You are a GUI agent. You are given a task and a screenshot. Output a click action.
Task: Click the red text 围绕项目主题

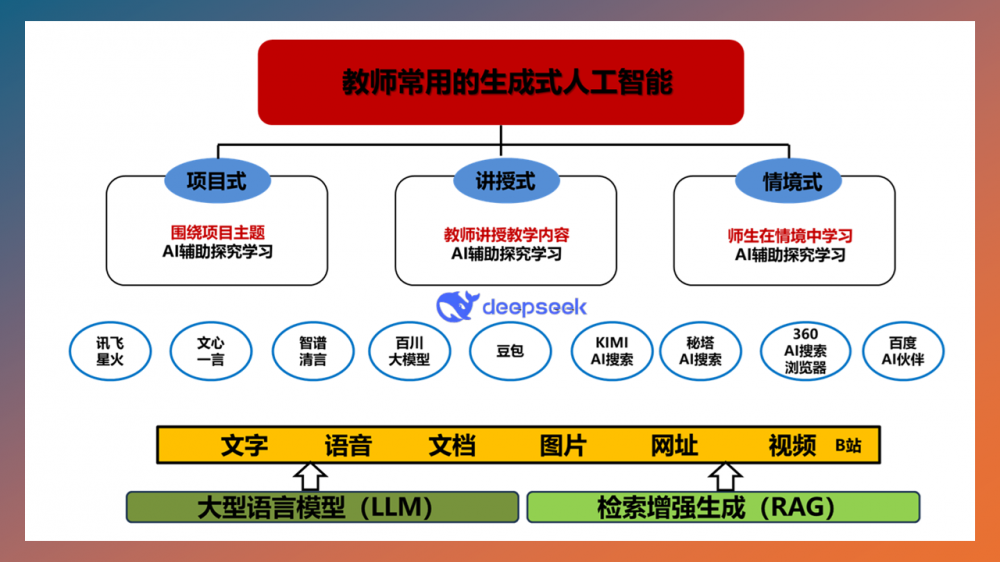click(217, 233)
